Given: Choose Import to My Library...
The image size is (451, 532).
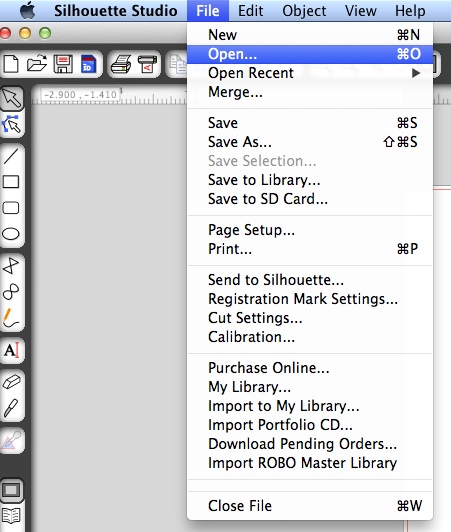Looking at the screenshot, I should (310, 406).
